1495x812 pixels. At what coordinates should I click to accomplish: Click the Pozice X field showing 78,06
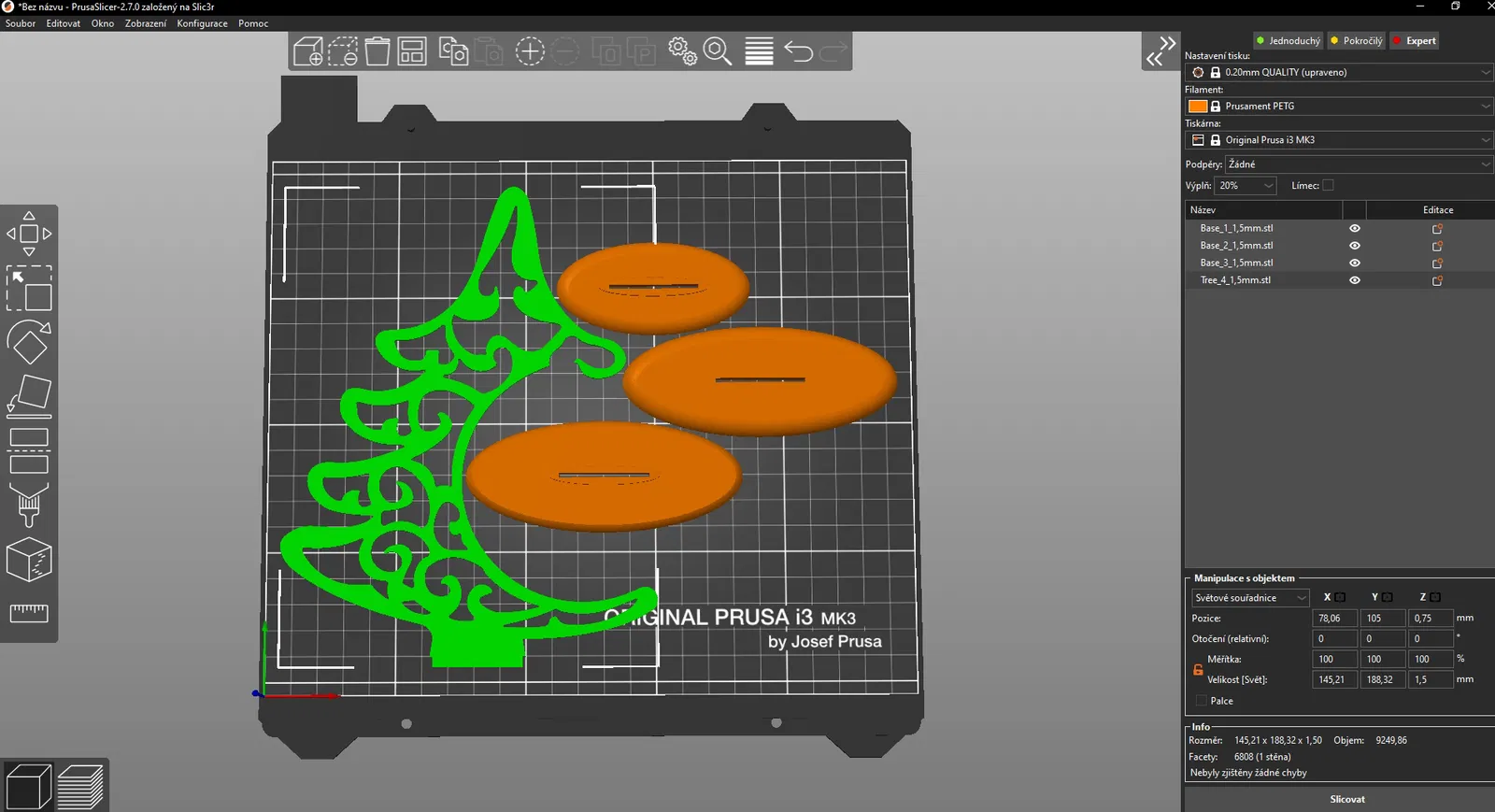click(x=1334, y=619)
